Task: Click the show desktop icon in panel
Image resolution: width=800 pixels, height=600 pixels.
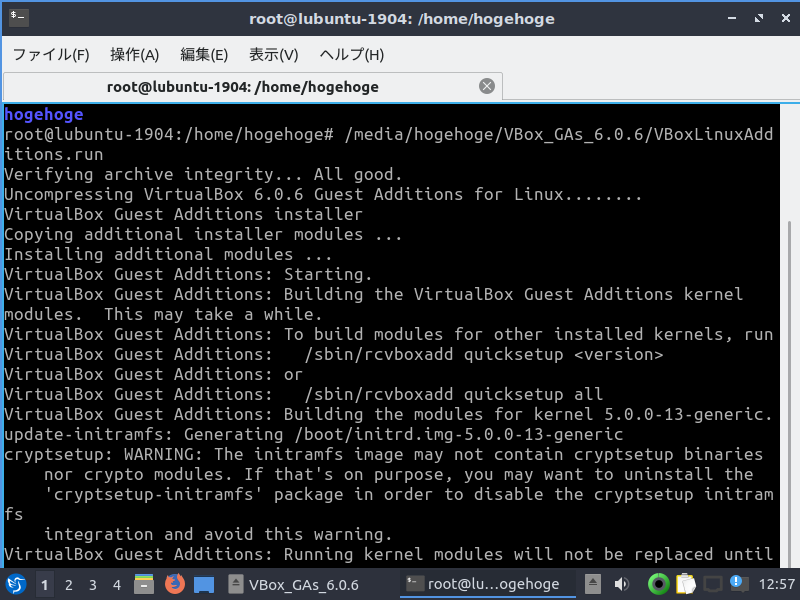Action: pyautogui.click(x=204, y=585)
